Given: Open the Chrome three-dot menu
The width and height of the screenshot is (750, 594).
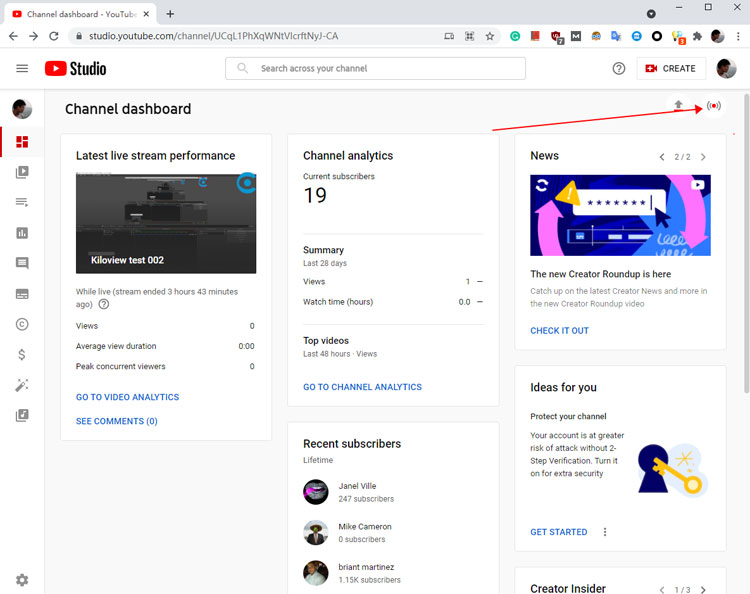Looking at the screenshot, I should (738, 36).
